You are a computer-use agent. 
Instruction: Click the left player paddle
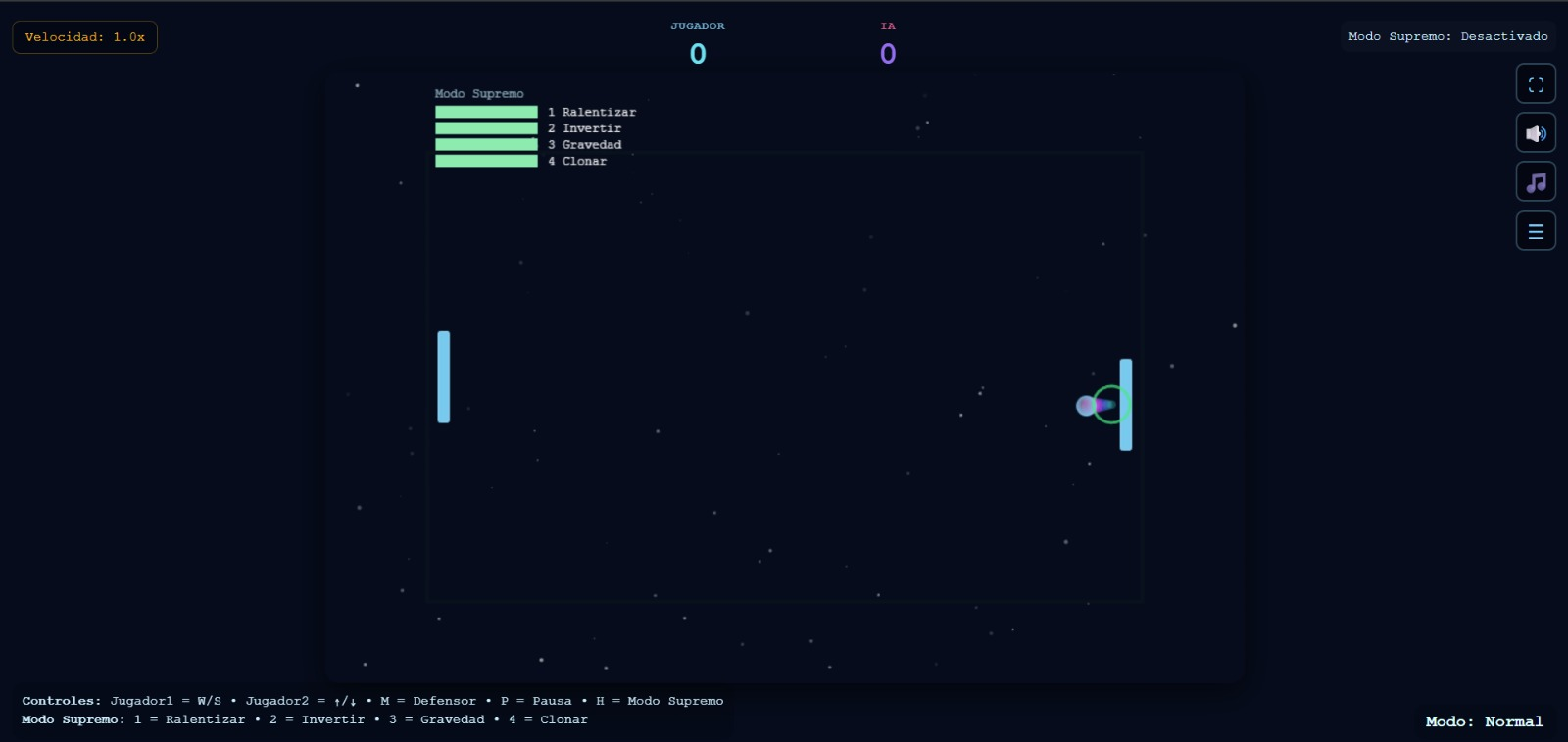click(x=444, y=377)
